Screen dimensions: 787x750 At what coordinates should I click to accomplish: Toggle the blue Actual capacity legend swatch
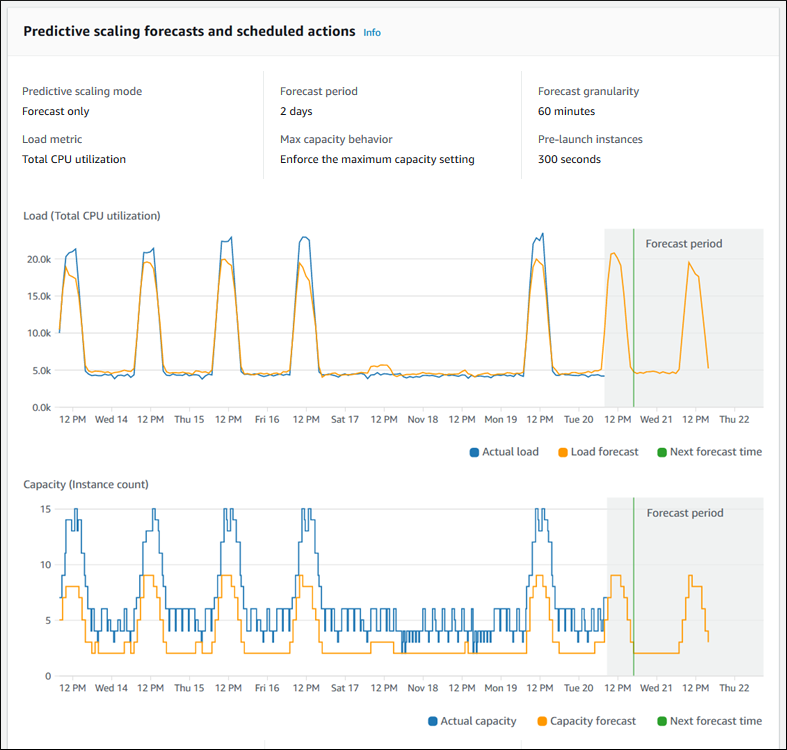coord(433,721)
